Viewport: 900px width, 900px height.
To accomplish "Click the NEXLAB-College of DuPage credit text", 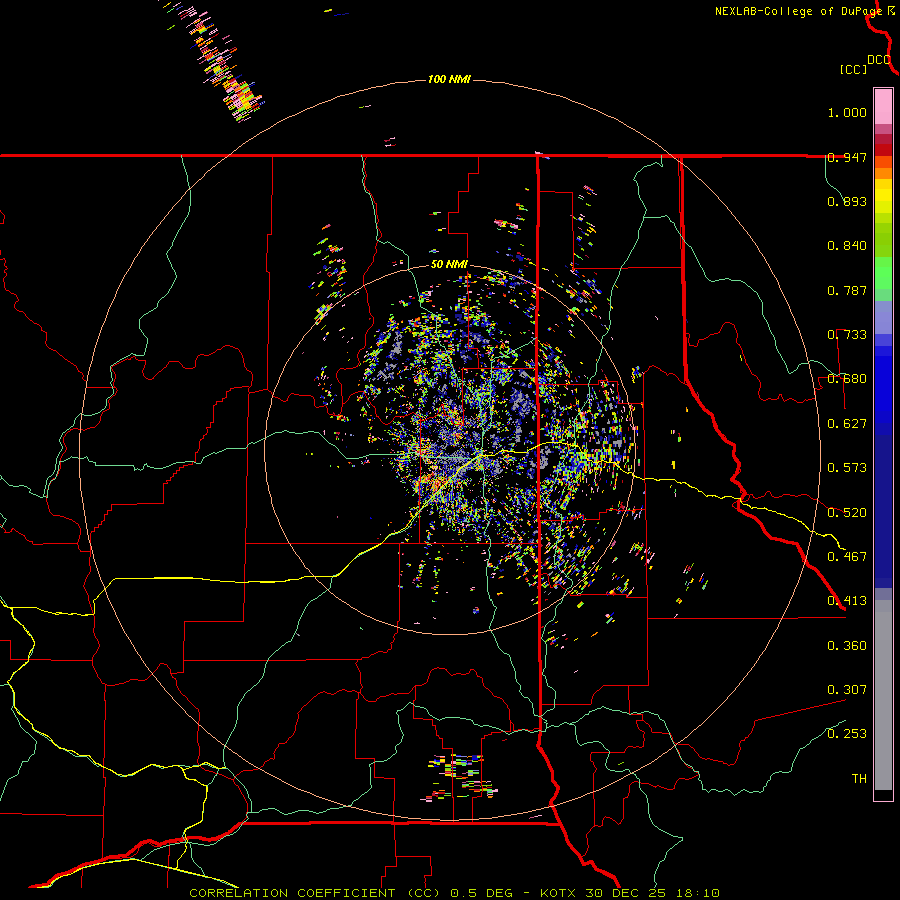I will tap(798, 11).
